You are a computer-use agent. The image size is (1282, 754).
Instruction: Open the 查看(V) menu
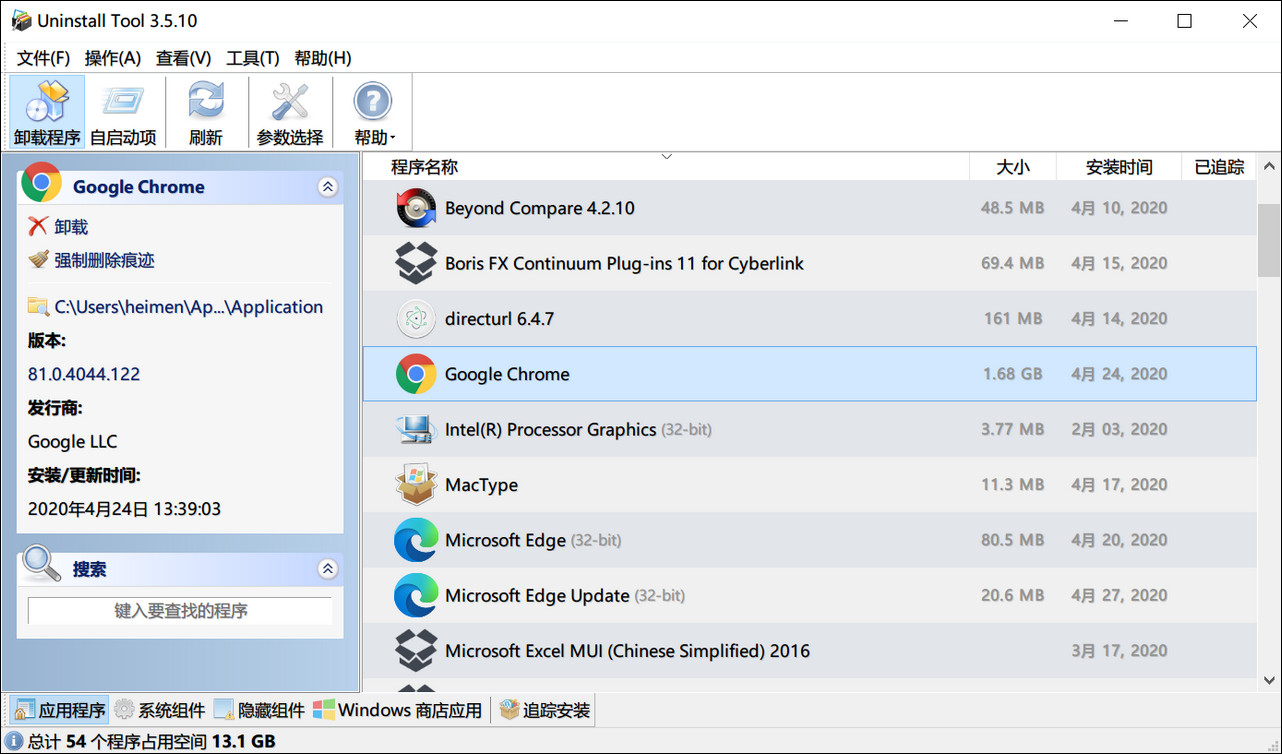[184, 58]
